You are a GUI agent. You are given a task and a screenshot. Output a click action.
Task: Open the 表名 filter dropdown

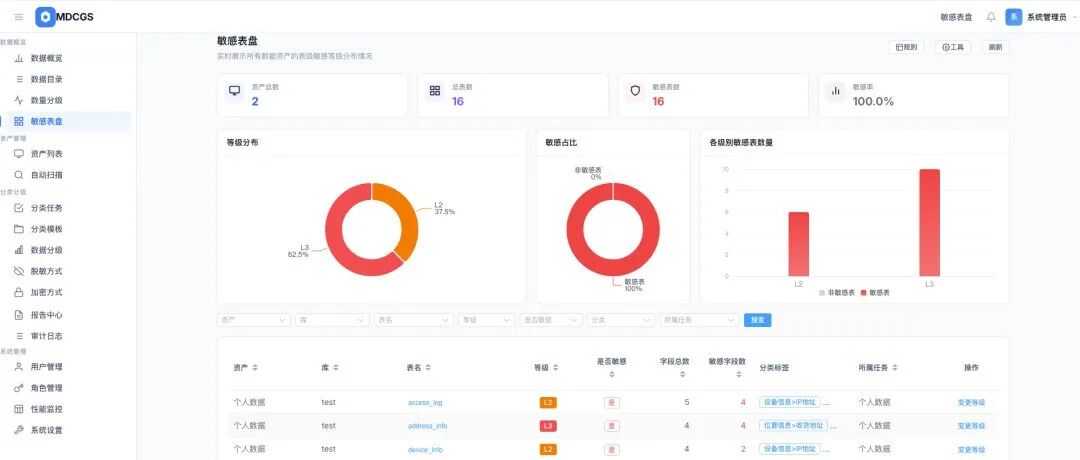[x=414, y=320]
